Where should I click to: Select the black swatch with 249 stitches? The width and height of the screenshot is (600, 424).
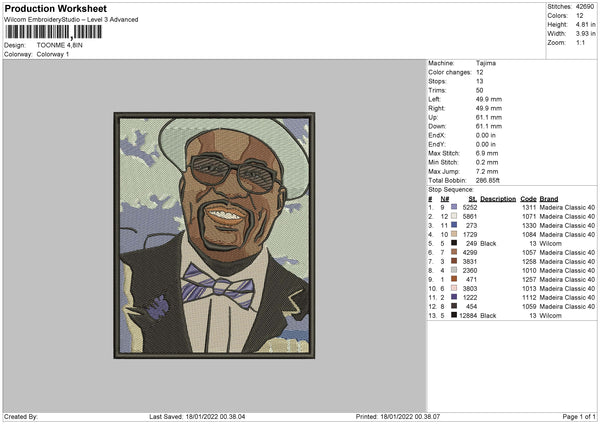click(x=454, y=243)
